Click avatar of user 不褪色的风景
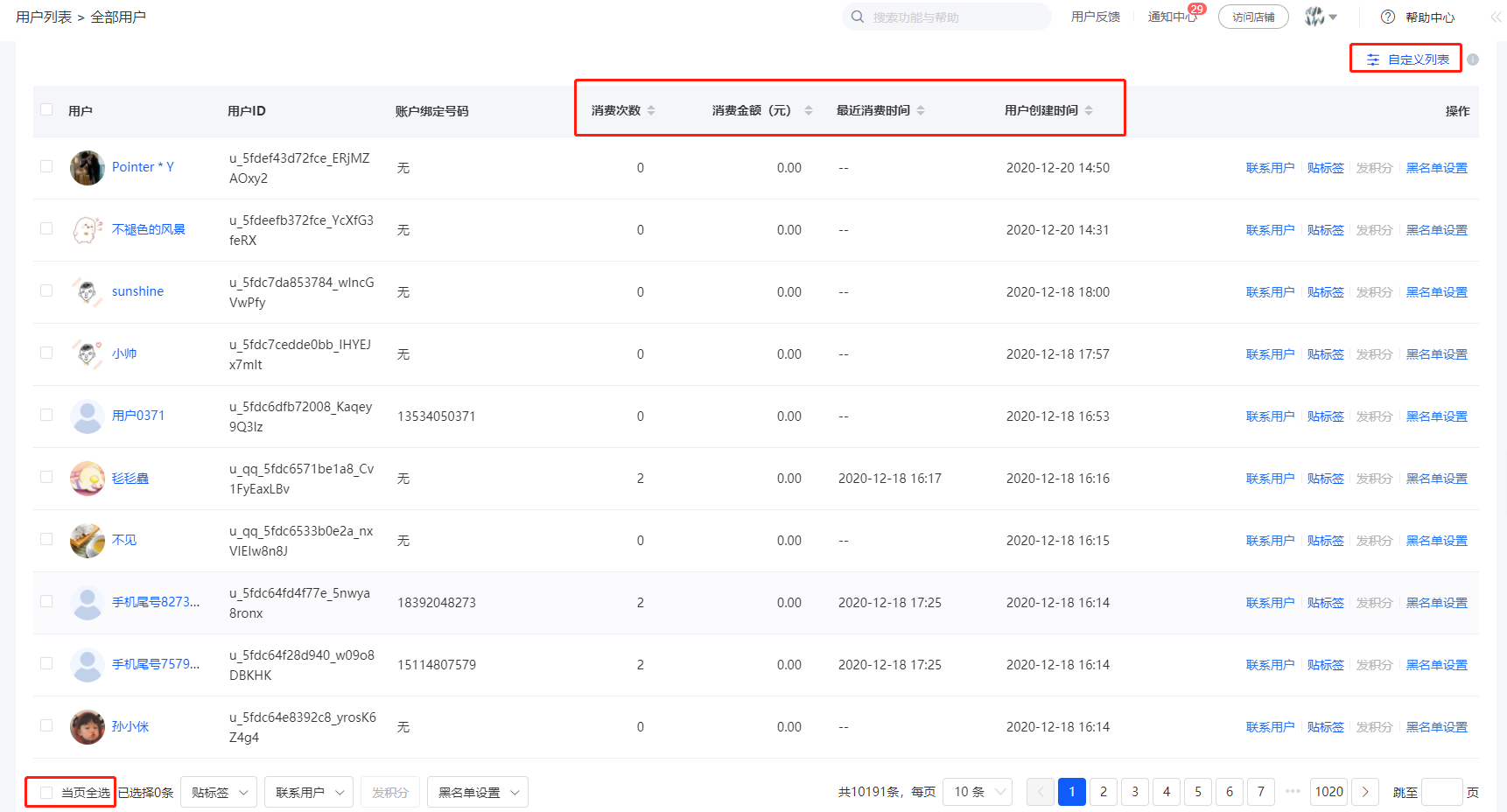Image resolution: width=1507 pixels, height=812 pixels. [x=88, y=230]
